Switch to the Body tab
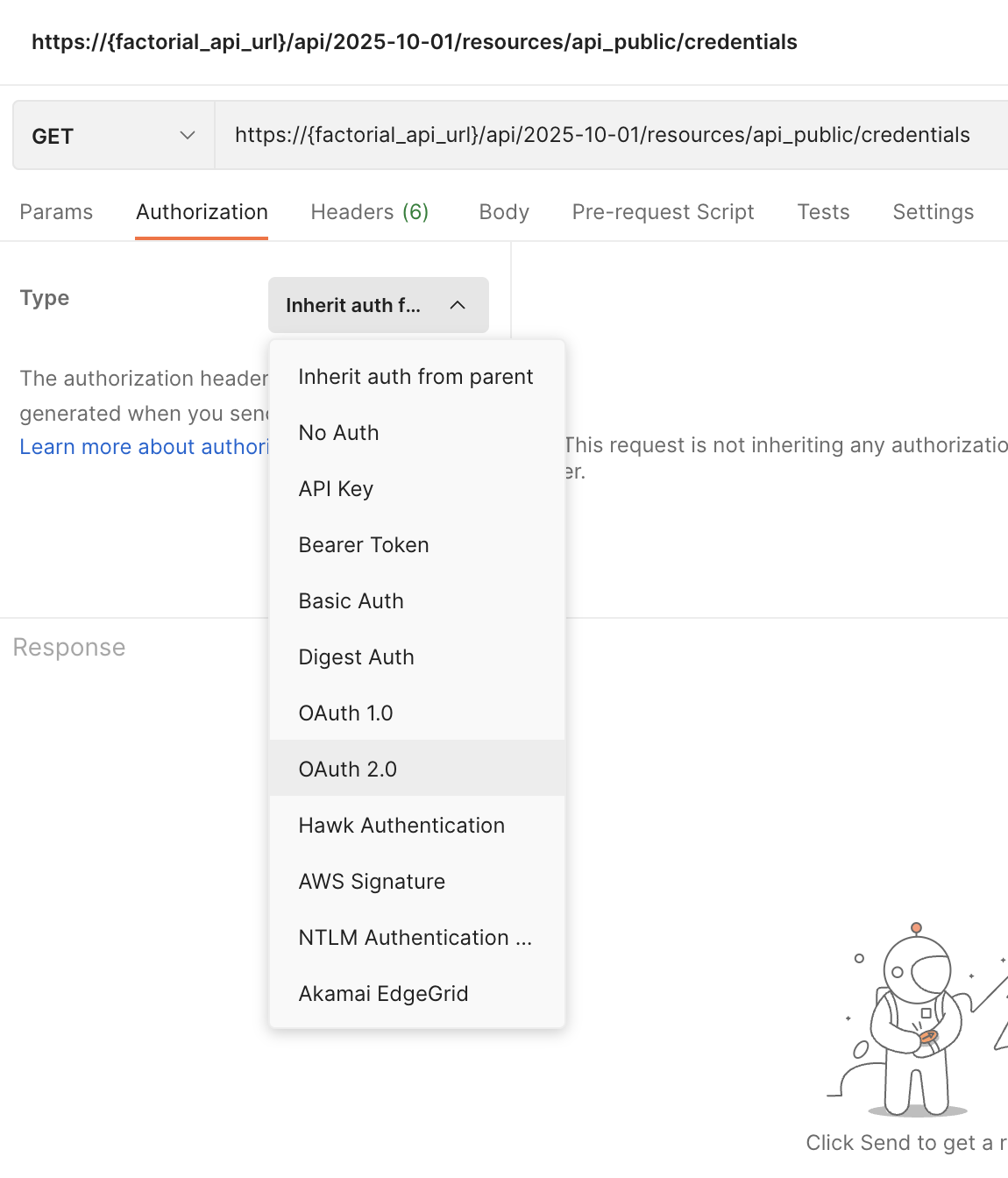 tap(504, 212)
